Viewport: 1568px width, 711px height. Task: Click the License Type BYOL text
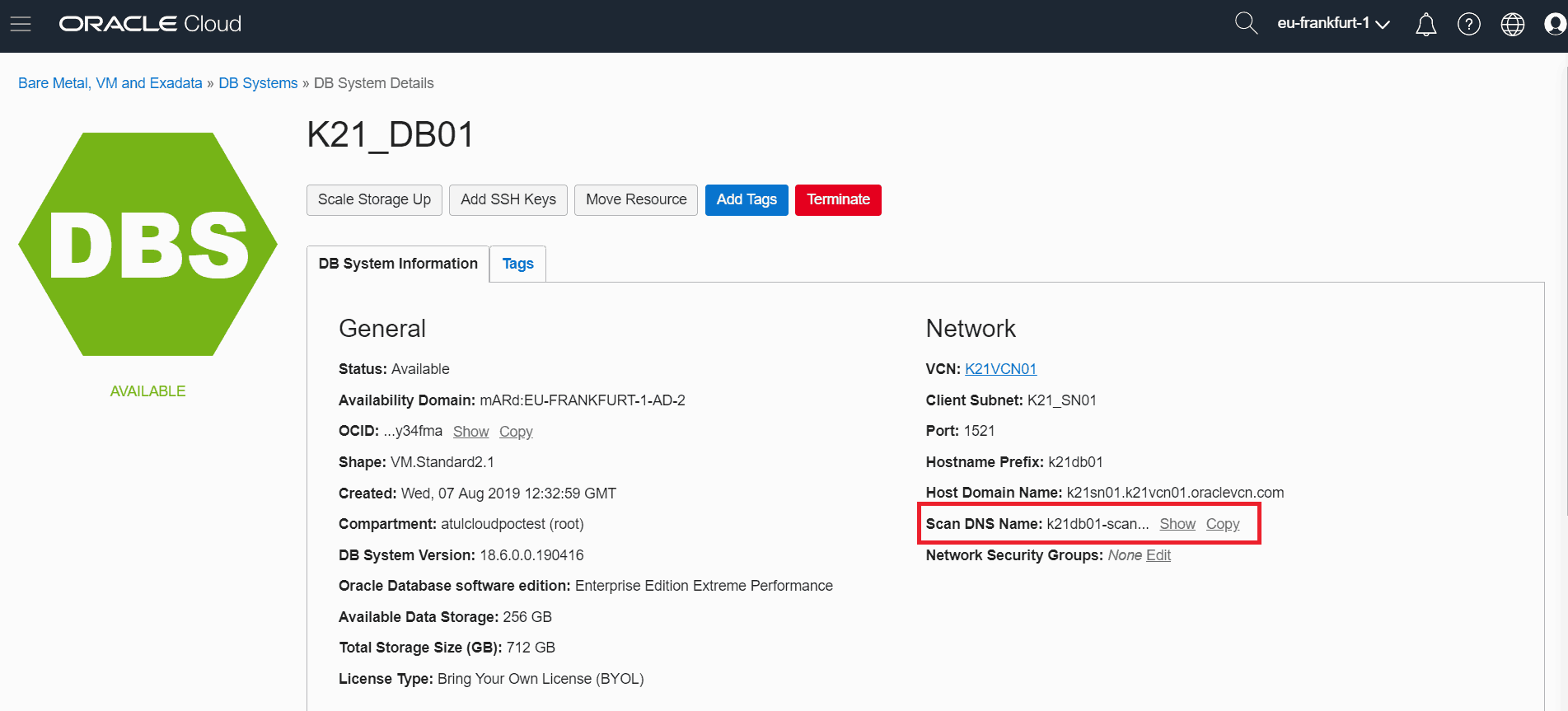tap(541, 679)
